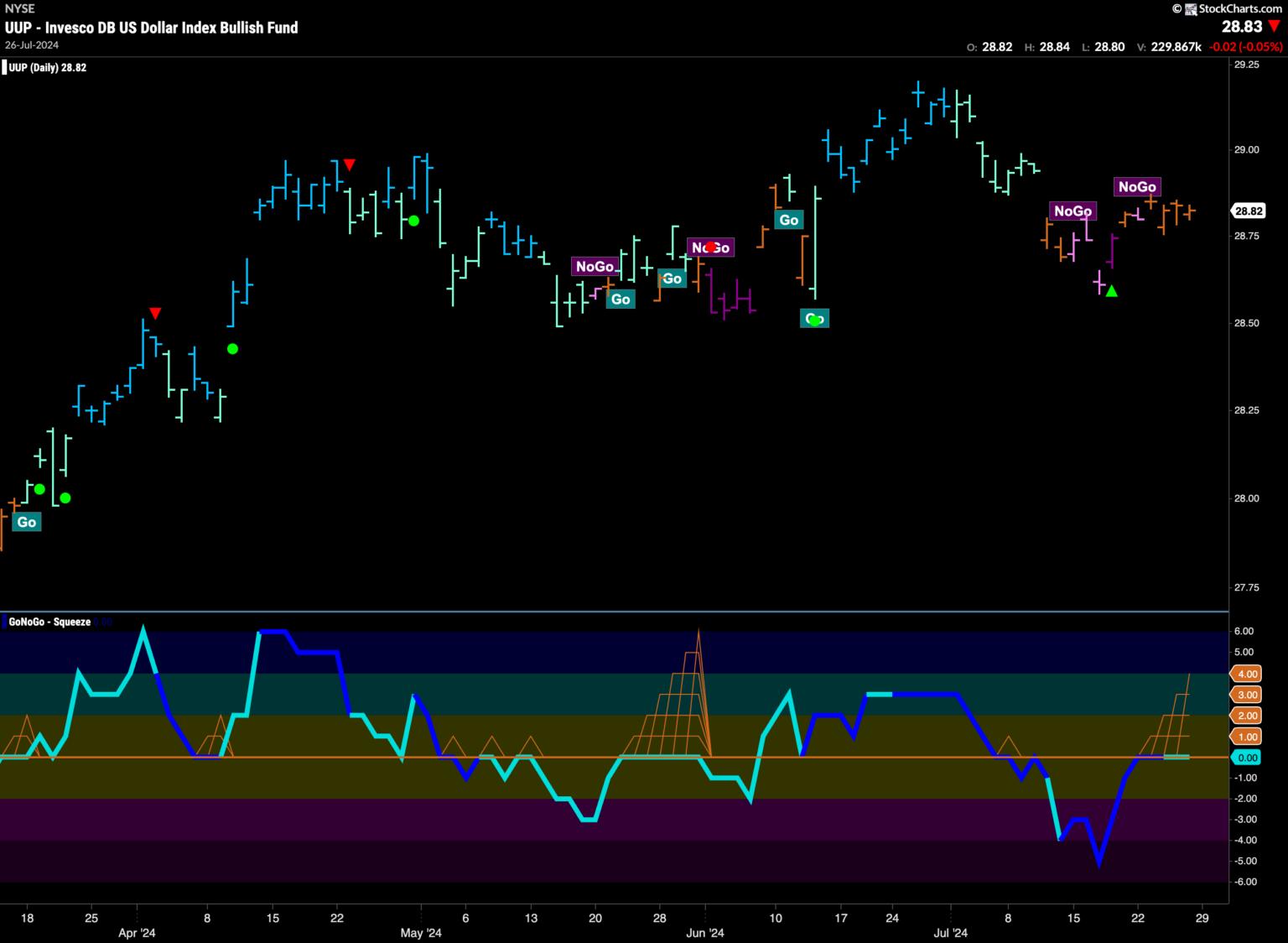
Task: Click the UUP Invesco fund chart title
Action: point(151,28)
